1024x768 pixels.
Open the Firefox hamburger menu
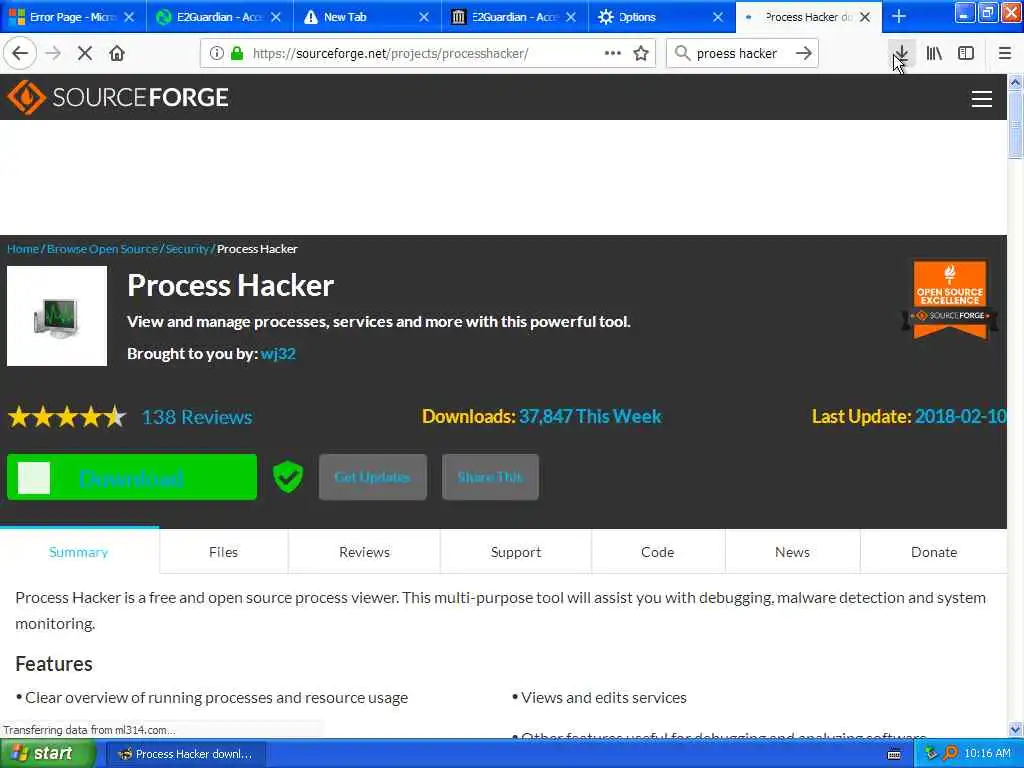[x=1004, y=53]
